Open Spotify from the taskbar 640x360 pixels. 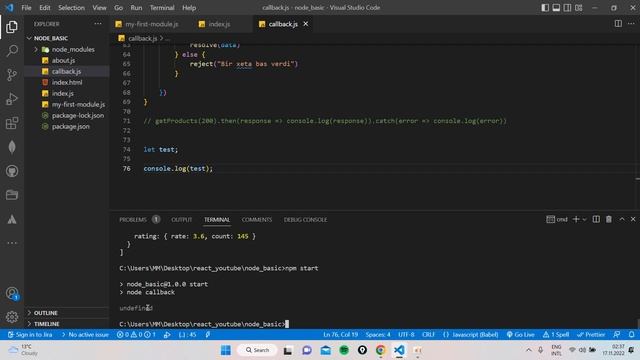[344, 350]
